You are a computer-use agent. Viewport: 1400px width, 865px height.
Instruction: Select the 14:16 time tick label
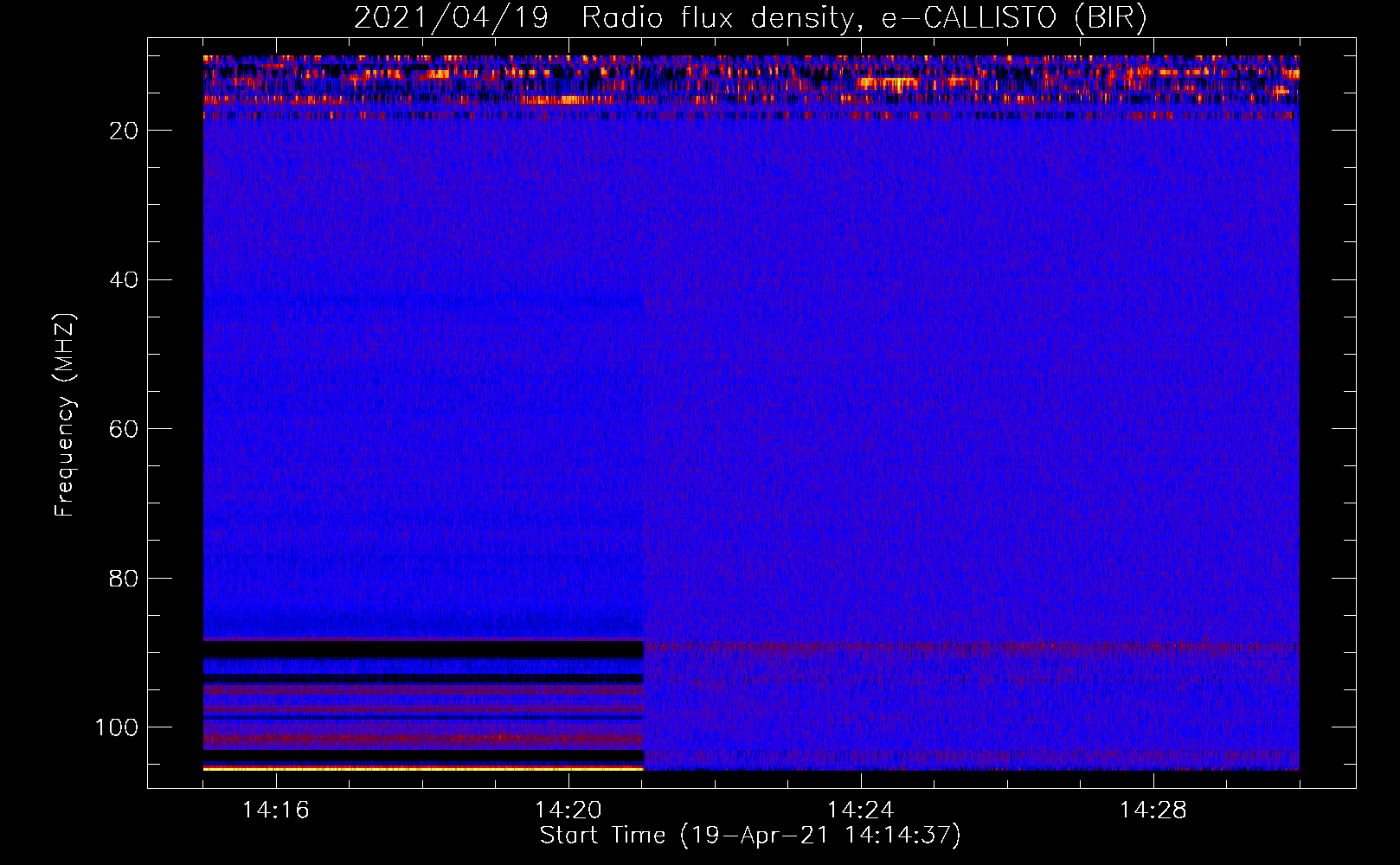coord(276,810)
